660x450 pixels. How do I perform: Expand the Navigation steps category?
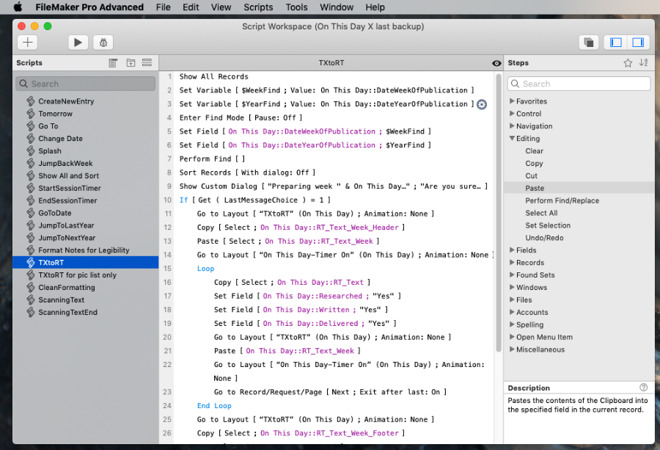[x=512, y=126]
